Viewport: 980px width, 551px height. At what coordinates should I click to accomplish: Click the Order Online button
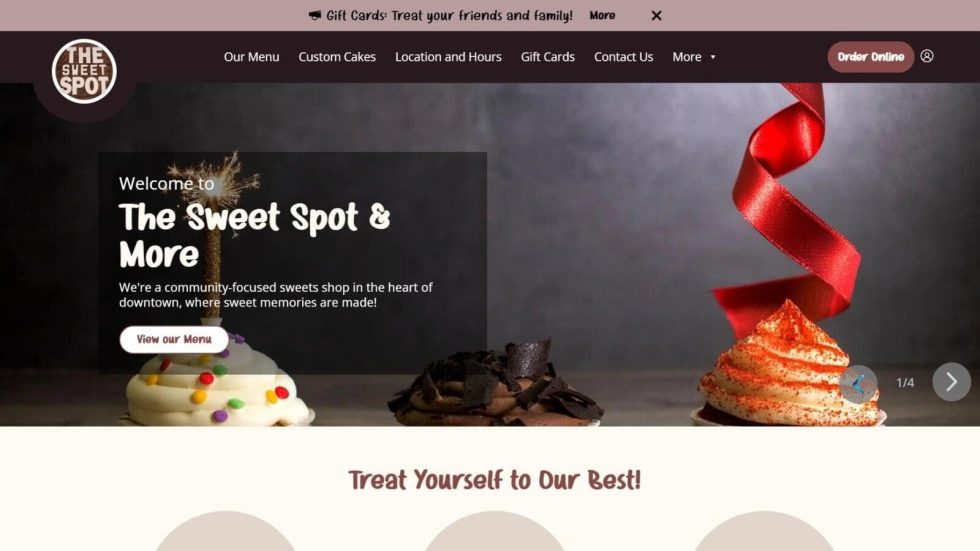871,57
